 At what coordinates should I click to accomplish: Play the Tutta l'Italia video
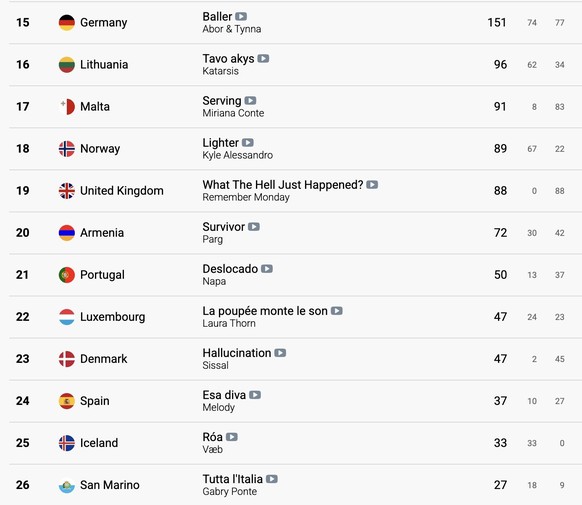click(271, 479)
